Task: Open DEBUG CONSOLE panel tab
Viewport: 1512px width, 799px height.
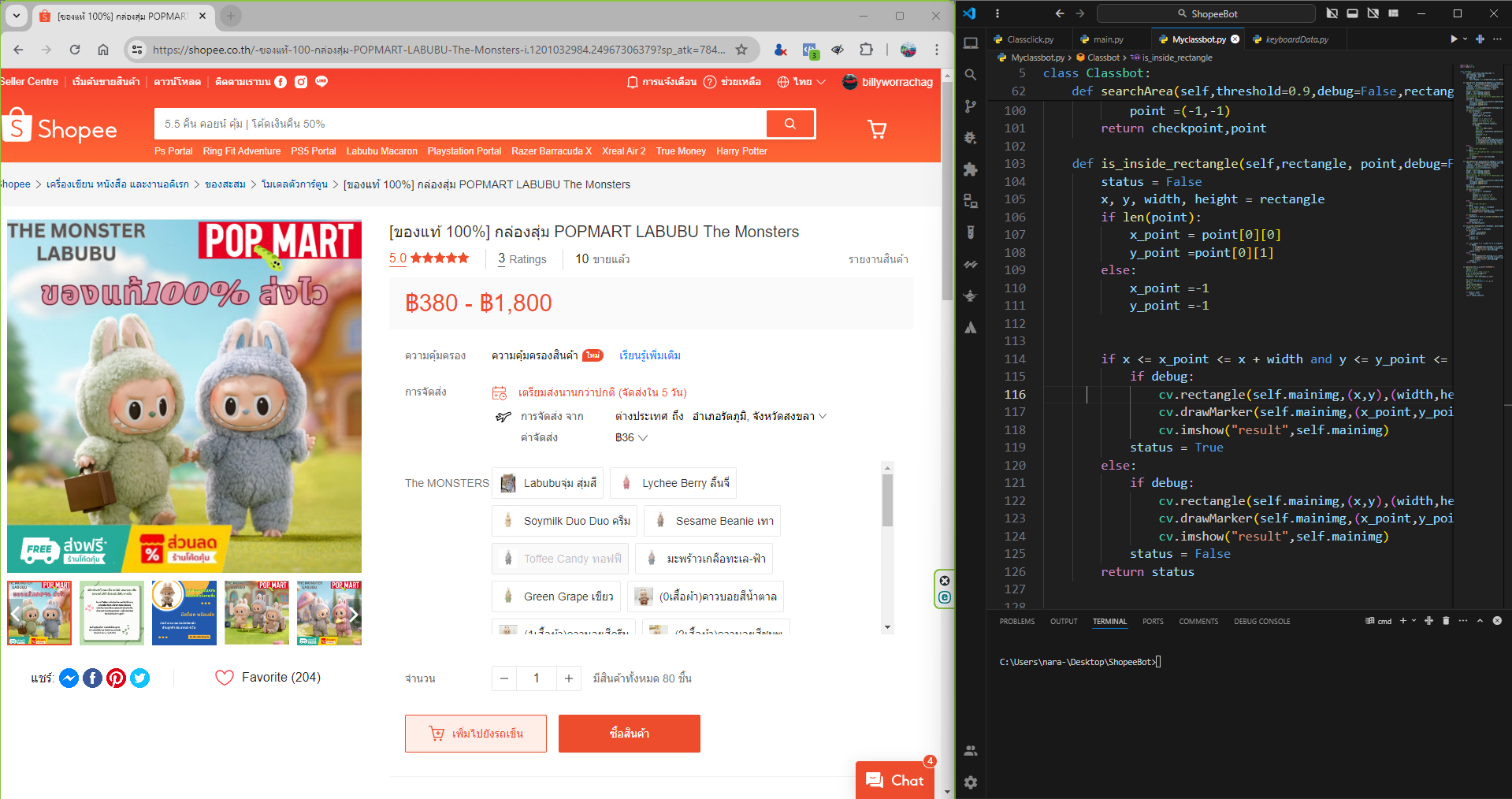Action: 1262,622
